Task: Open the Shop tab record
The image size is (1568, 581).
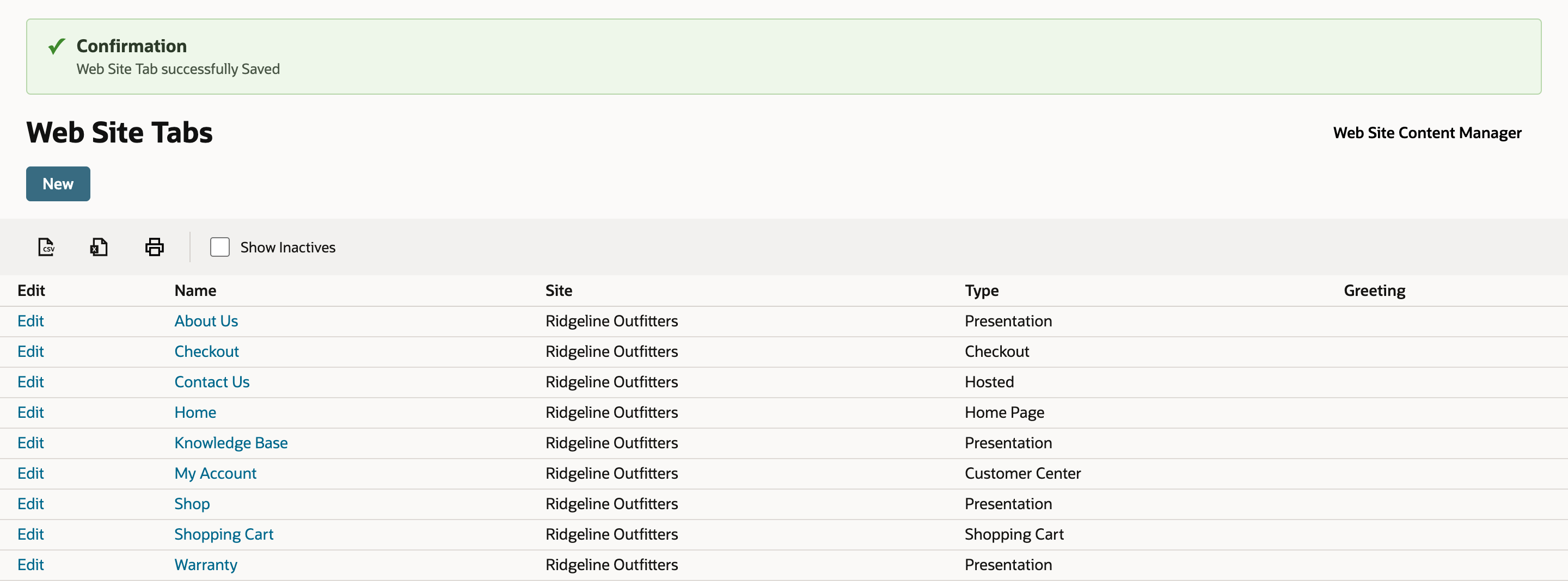Action: (x=192, y=503)
